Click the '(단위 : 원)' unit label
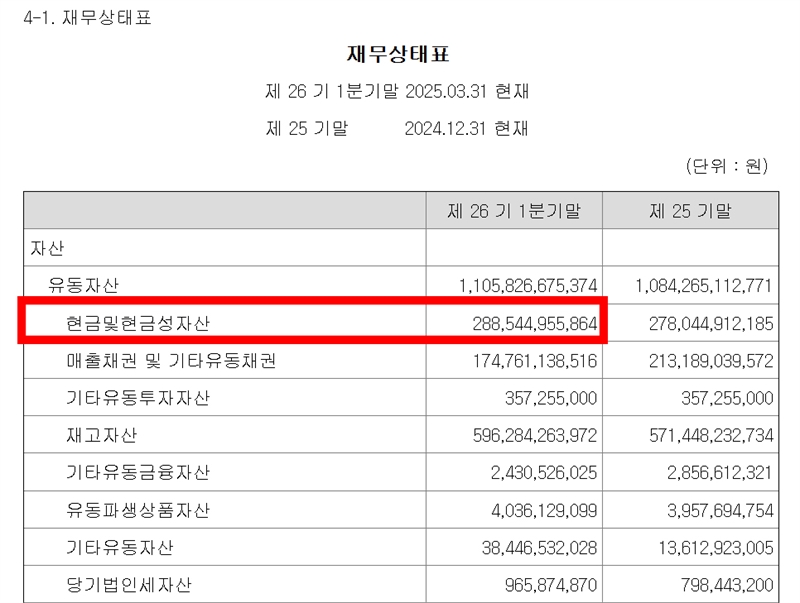 [x=727, y=166]
